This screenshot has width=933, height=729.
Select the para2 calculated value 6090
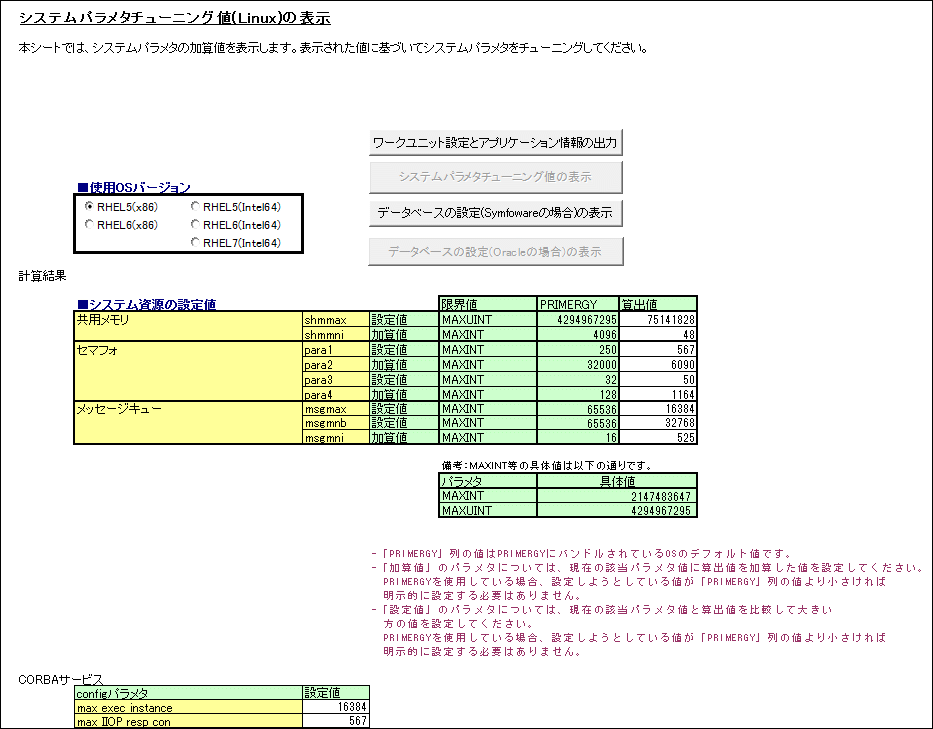(x=657, y=365)
